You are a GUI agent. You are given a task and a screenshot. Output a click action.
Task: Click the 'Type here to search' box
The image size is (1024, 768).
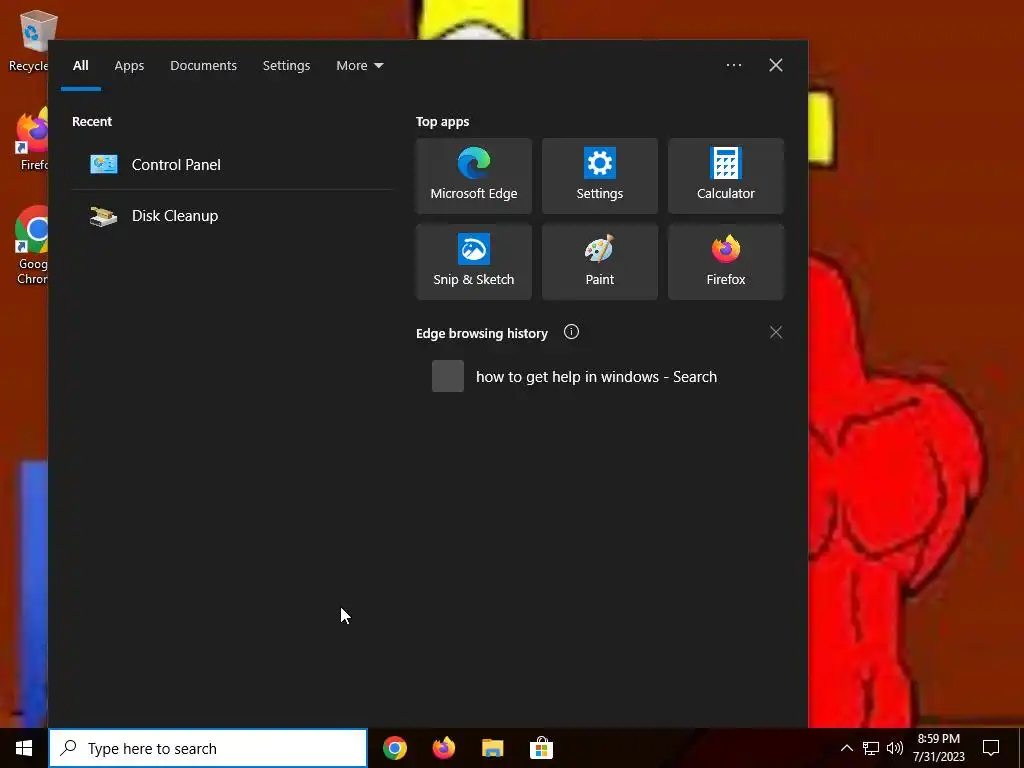pos(208,748)
